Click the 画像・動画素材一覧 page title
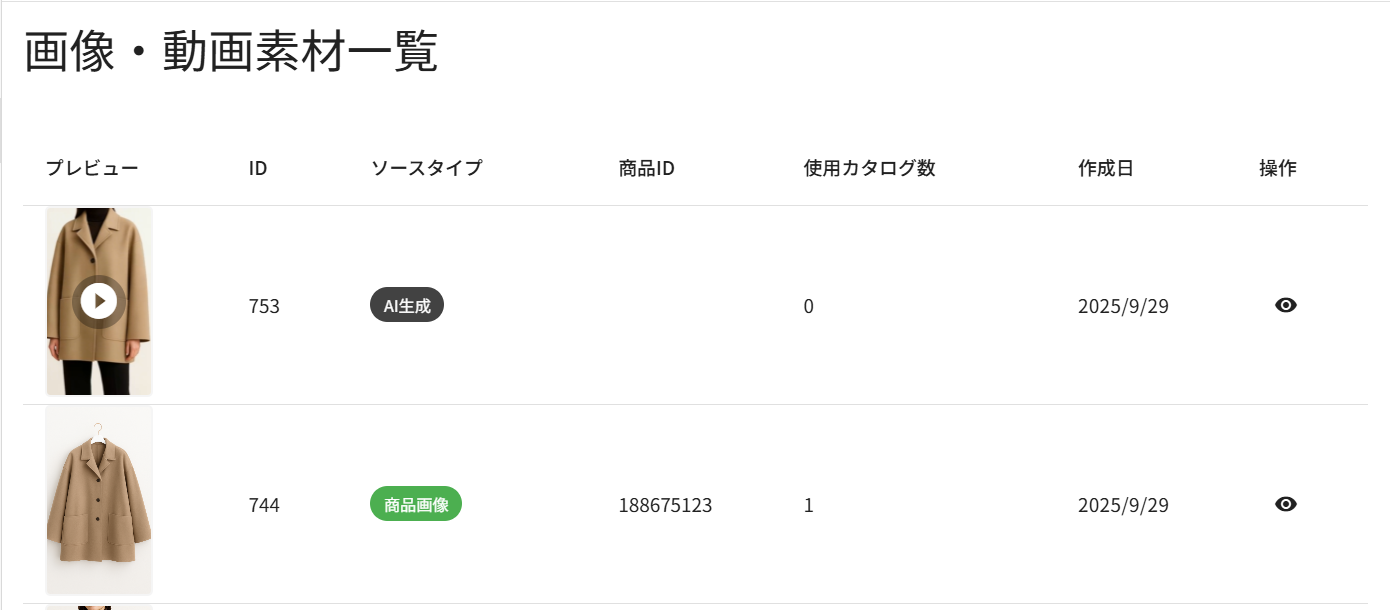 231,53
